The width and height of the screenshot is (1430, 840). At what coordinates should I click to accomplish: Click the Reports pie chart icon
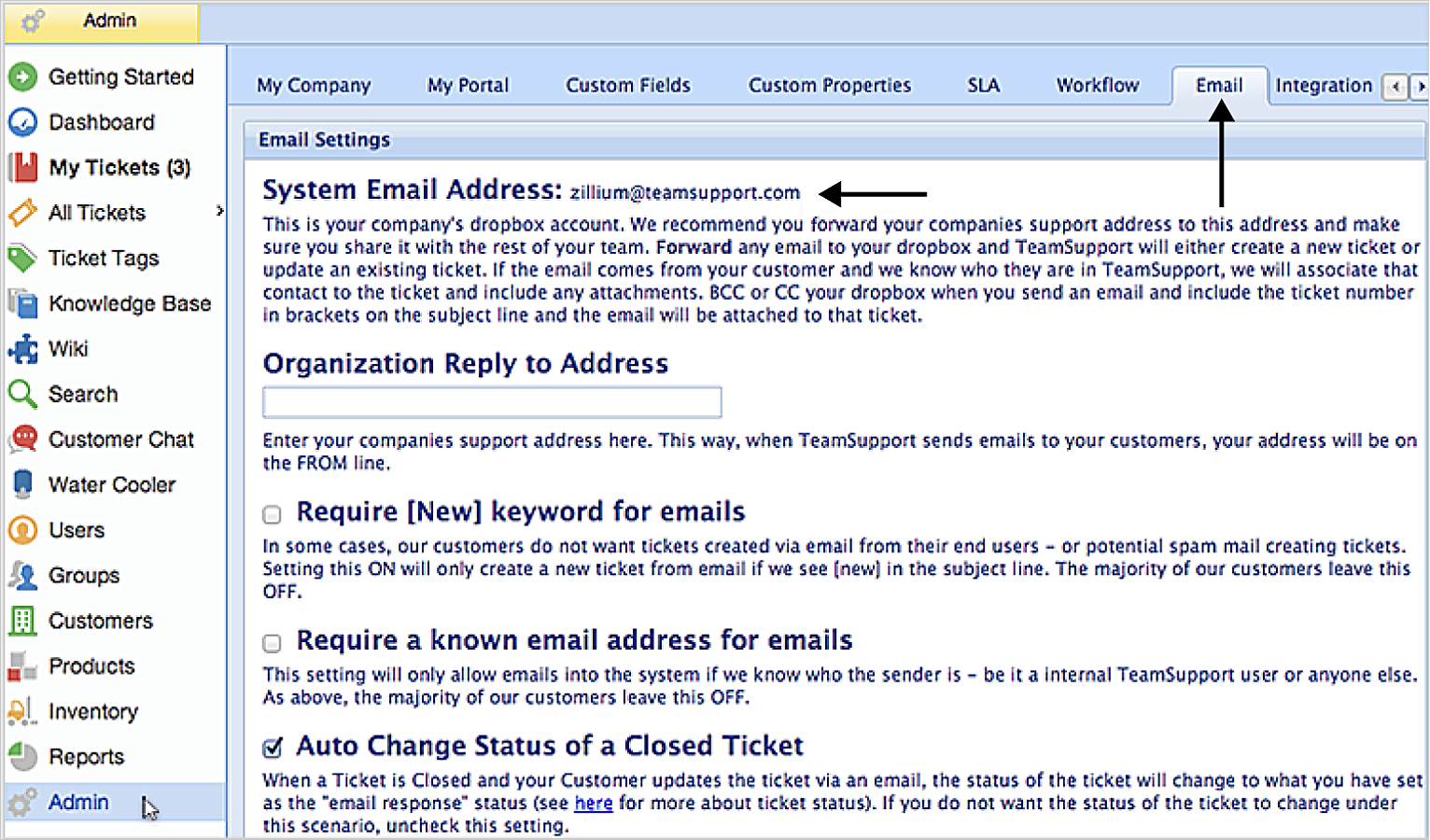click(x=22, y=757)
